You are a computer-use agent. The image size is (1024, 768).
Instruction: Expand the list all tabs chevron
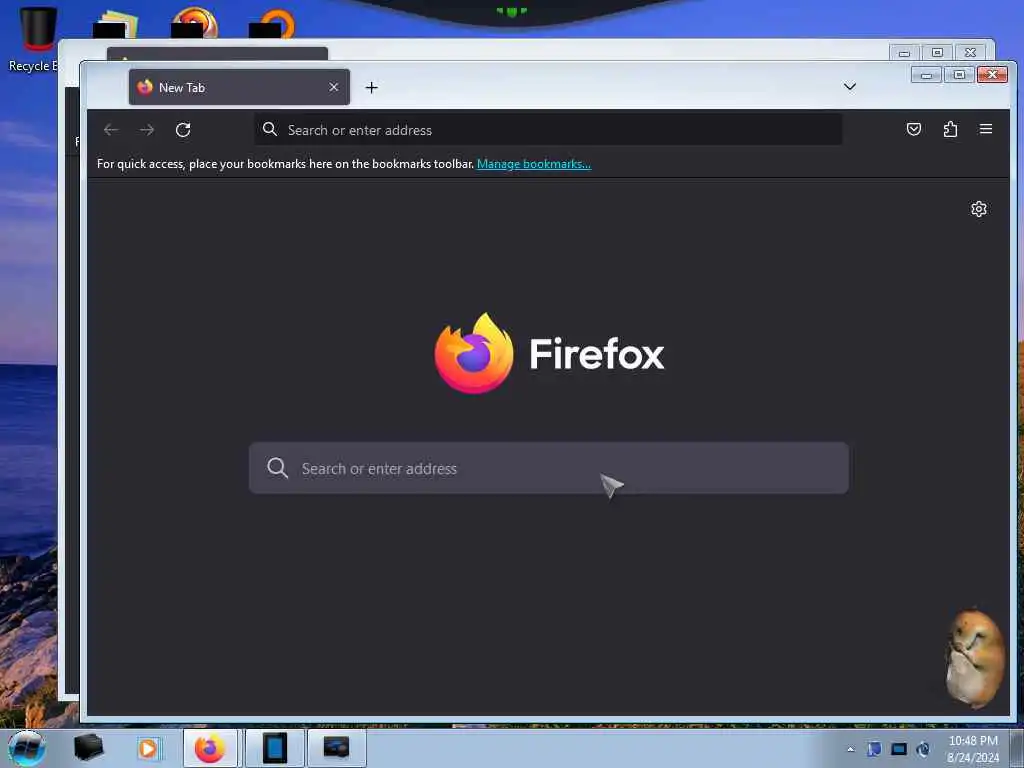pos(850,86)
